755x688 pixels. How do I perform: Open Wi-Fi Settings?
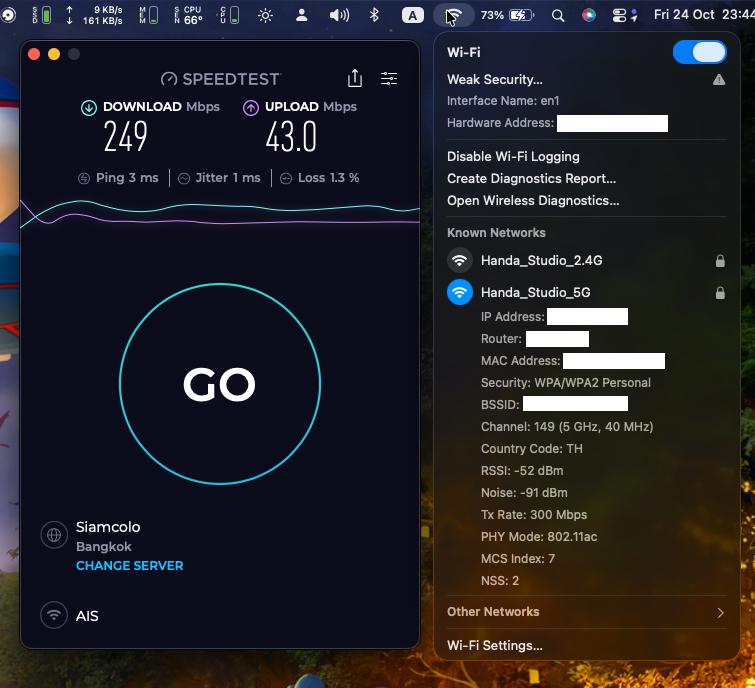click(586, 645)
